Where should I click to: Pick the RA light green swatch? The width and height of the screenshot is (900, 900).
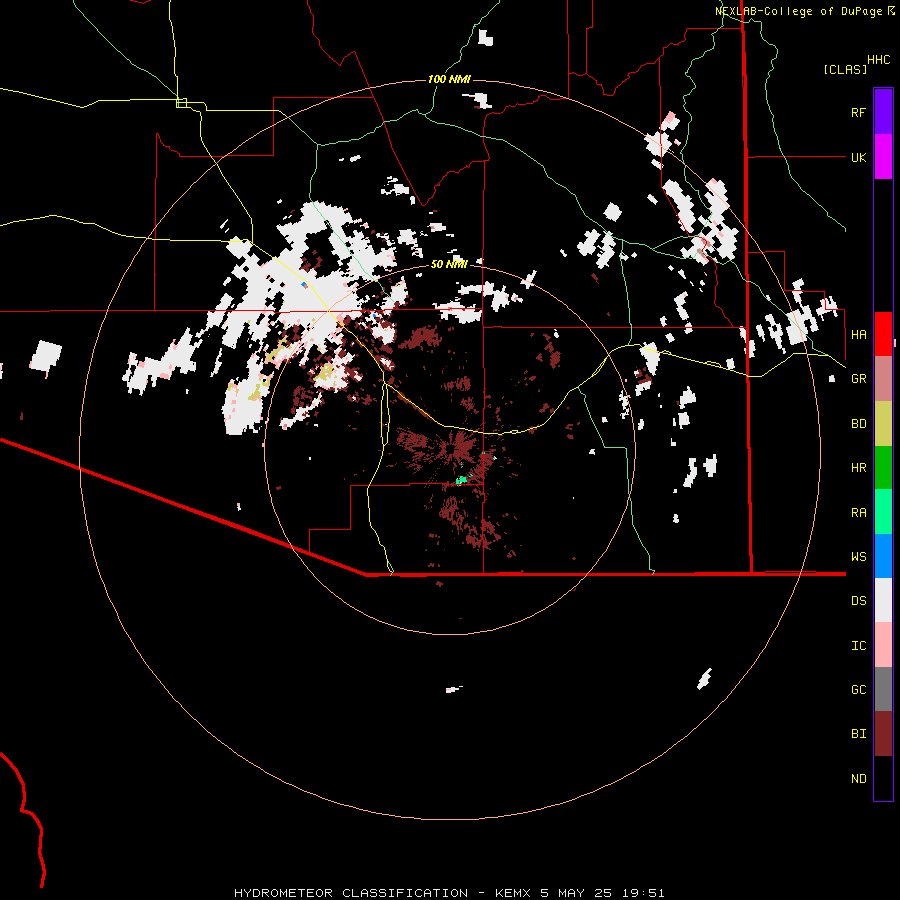(883, 512)
